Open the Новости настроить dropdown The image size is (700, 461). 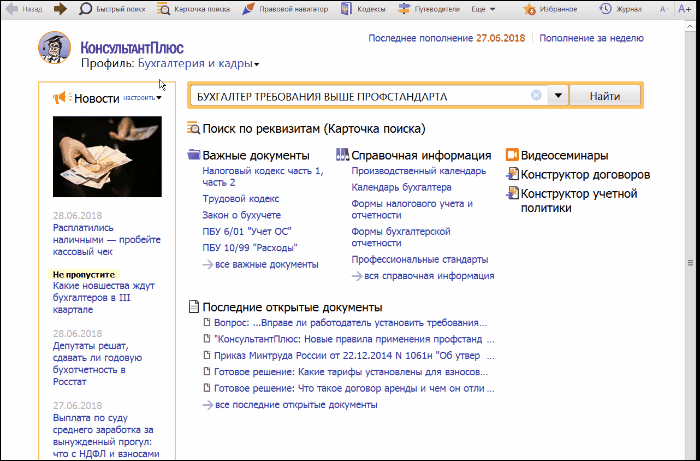click(142, 97)
